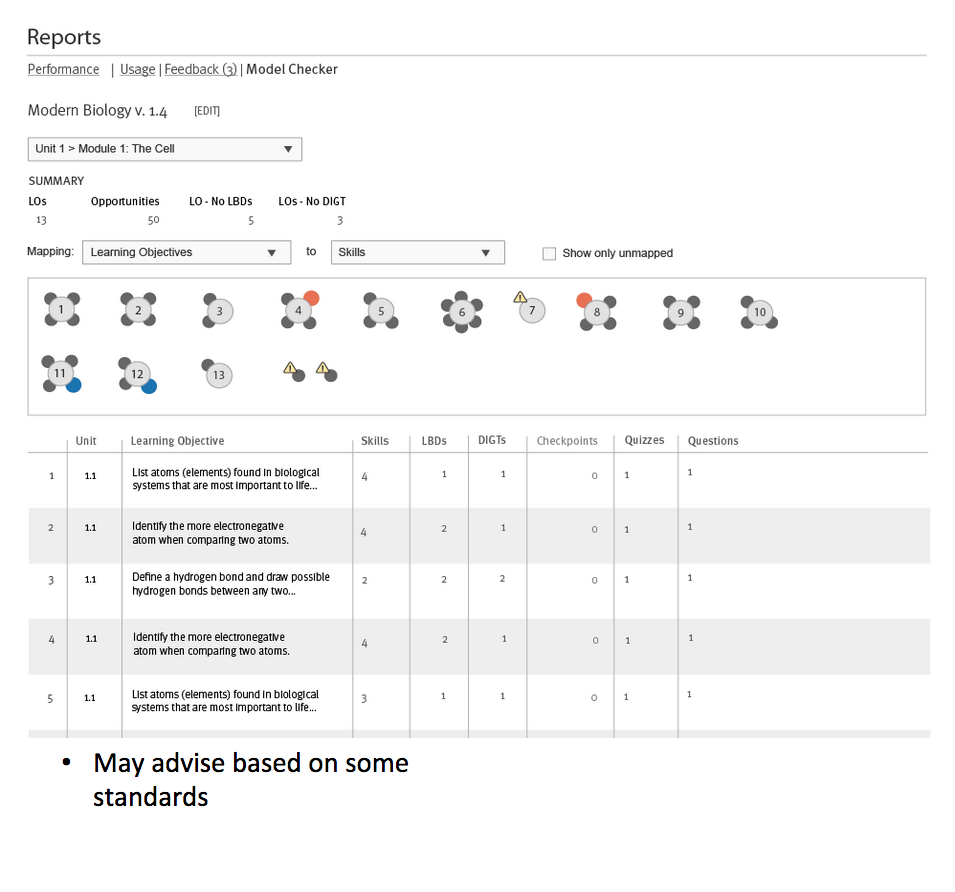Viewport: 955px width, 892px height.
Task: Click learning objective node 6 cluster
Action: pos(461,312)
